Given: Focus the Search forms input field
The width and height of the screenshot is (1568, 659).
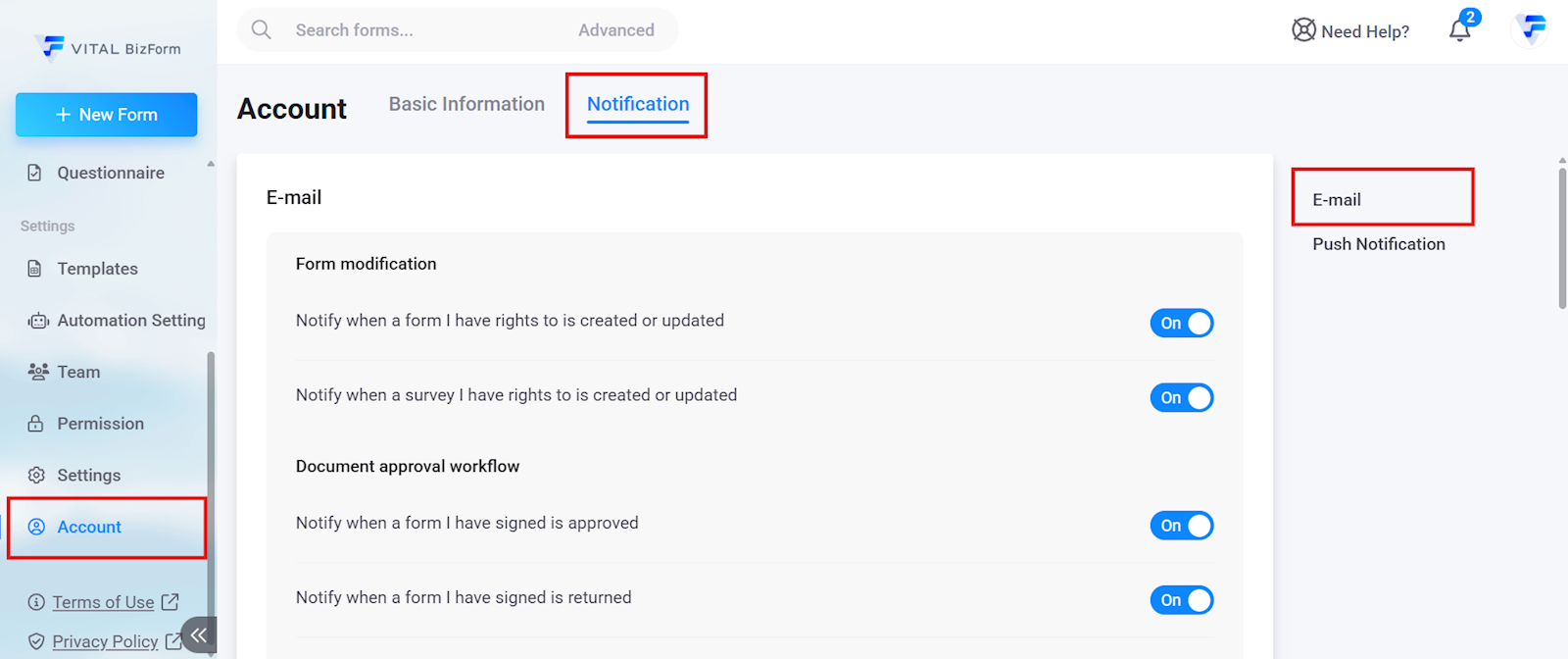Looking at the screenshot, I should [x=421, y=30].
